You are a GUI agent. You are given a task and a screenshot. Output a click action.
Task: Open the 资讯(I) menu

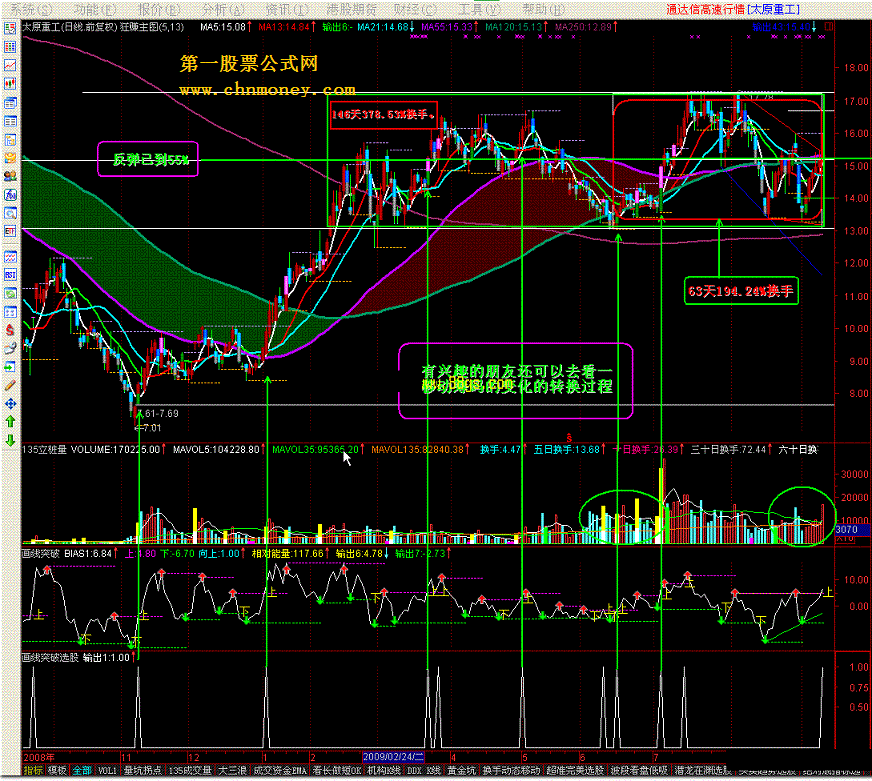coord(286,9)
